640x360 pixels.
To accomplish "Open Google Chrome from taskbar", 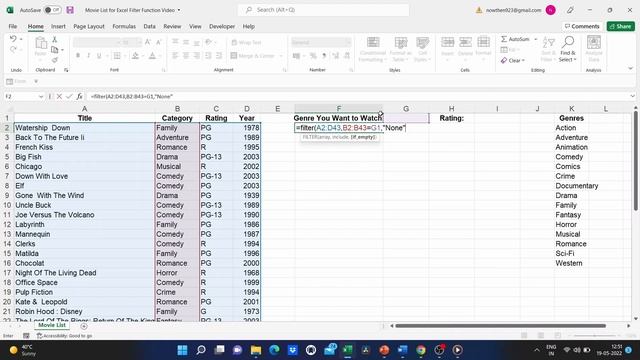I will (421, 350).
